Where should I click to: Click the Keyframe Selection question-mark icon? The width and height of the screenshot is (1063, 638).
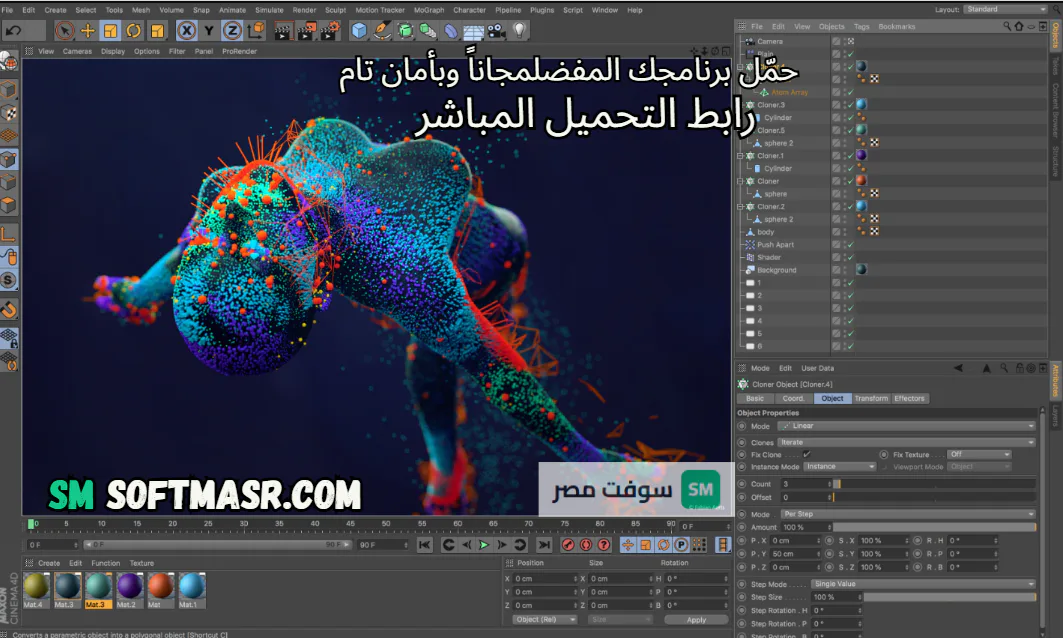click(x=603, y=544)
